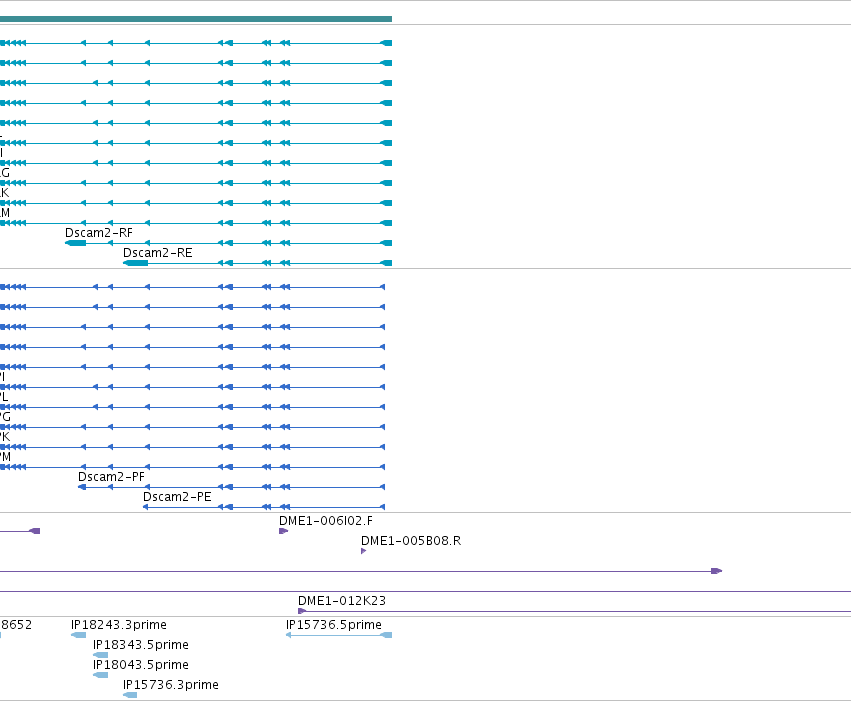
Task: Click the Dscam2-PF protein label
Action: 111,477
